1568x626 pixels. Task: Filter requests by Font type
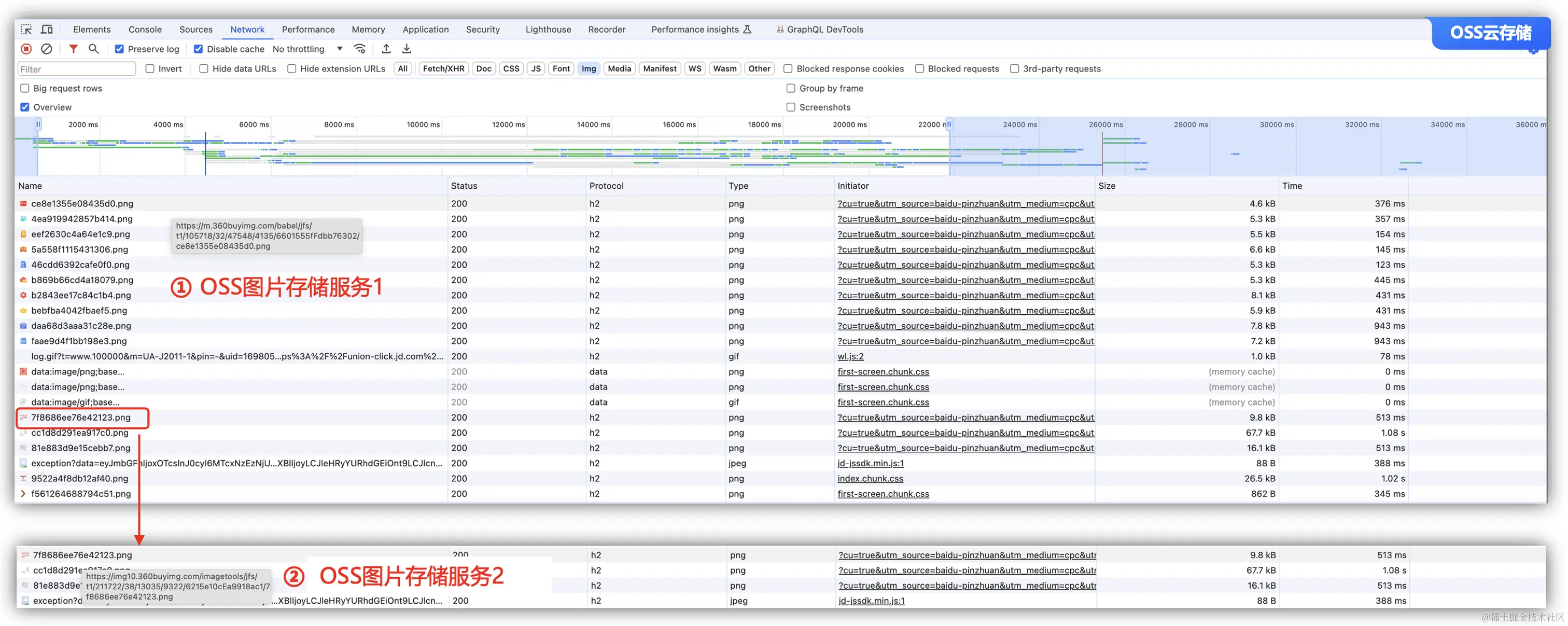coord(561,69)
